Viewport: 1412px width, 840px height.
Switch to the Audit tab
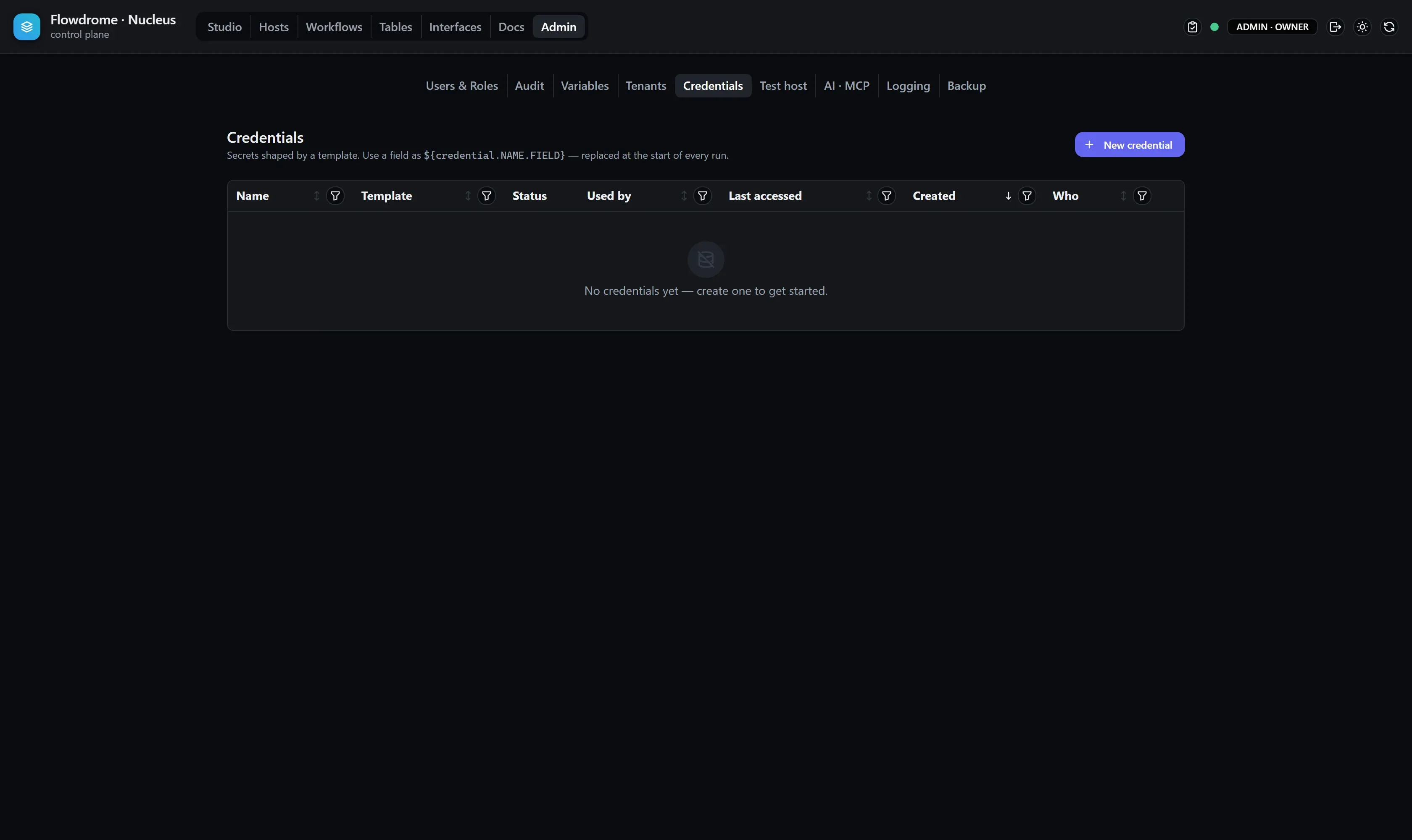pyautogui.click(x=529, y=86)
